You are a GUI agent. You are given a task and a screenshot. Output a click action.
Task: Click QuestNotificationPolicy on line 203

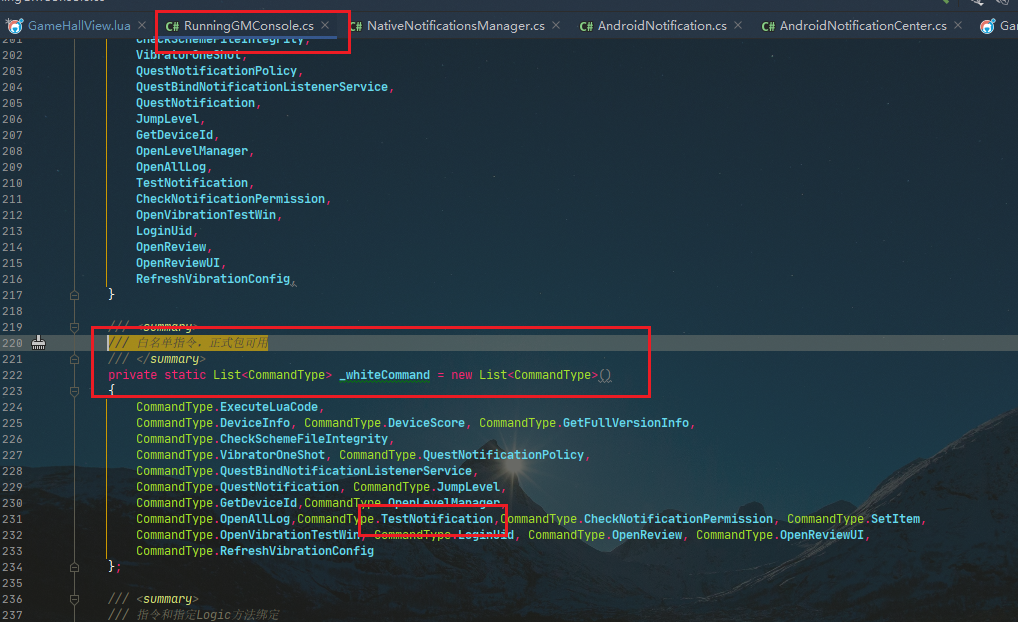click(216, 71)
